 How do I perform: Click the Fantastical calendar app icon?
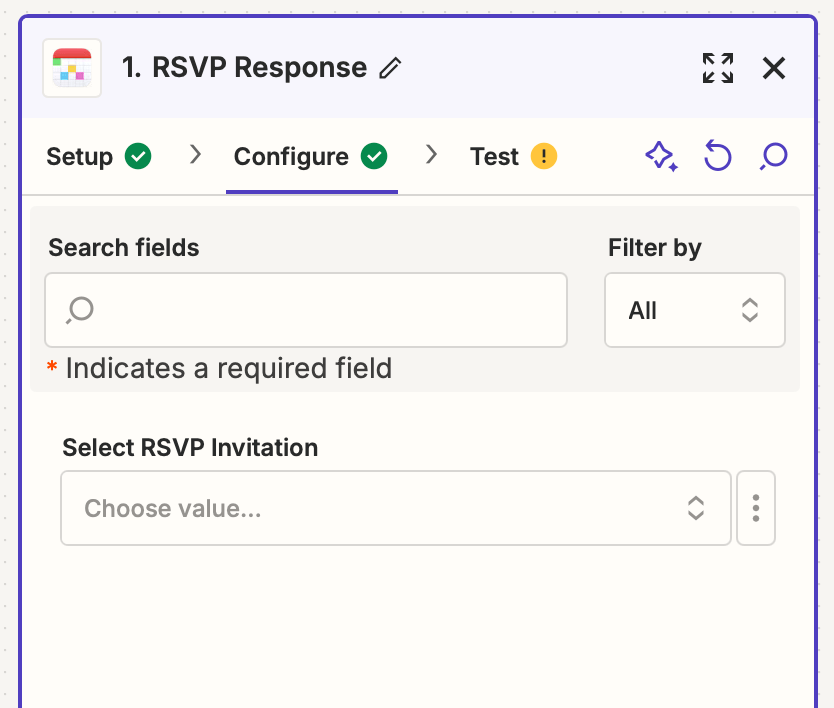(x=72, y=68)
